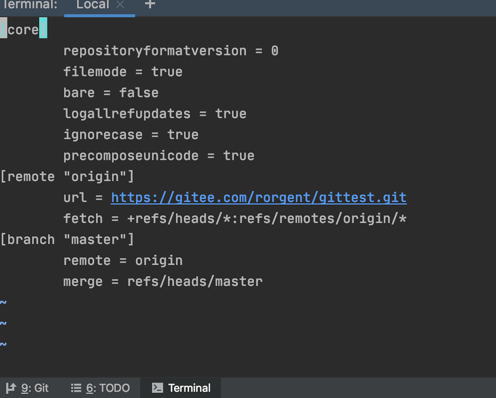The width and height of the screenshot is (496, 398).
Task: Click on the bare = false setting
Action: 111,93
